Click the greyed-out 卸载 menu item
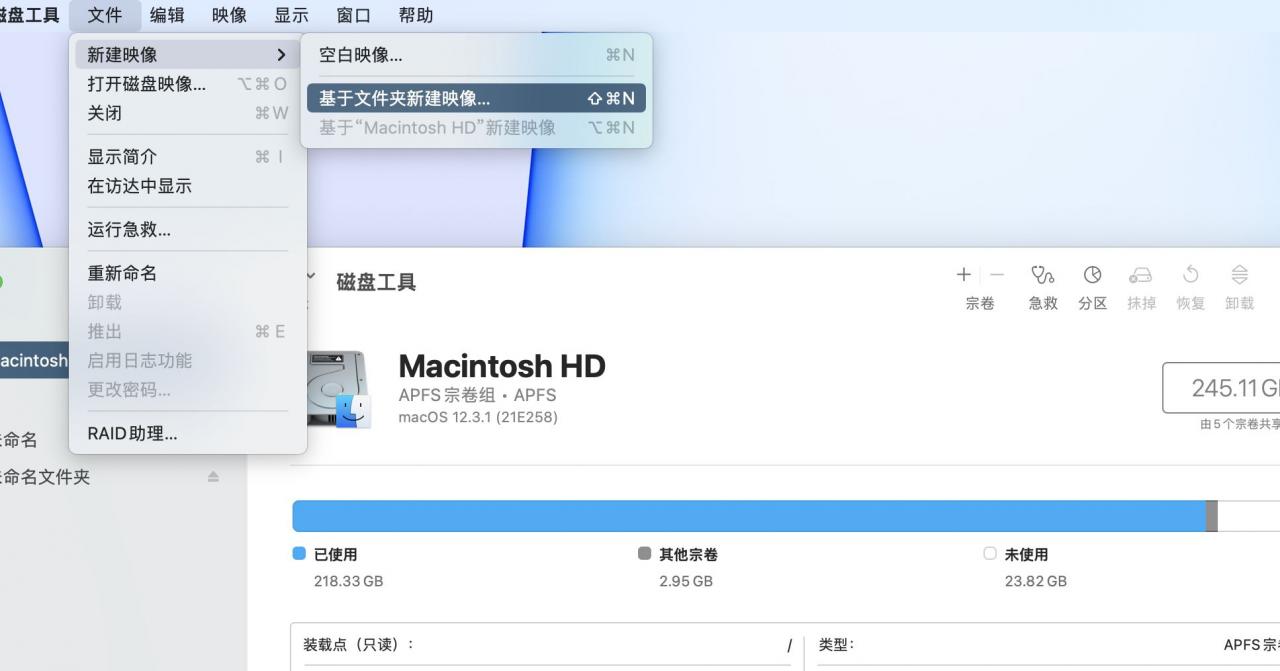 (x=187, y=302)
